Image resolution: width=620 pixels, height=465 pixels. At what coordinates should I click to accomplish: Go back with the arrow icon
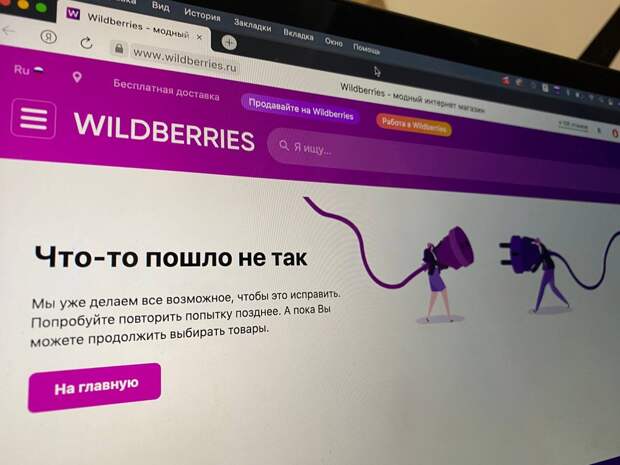pyautogui.click(x=9, y=31)
